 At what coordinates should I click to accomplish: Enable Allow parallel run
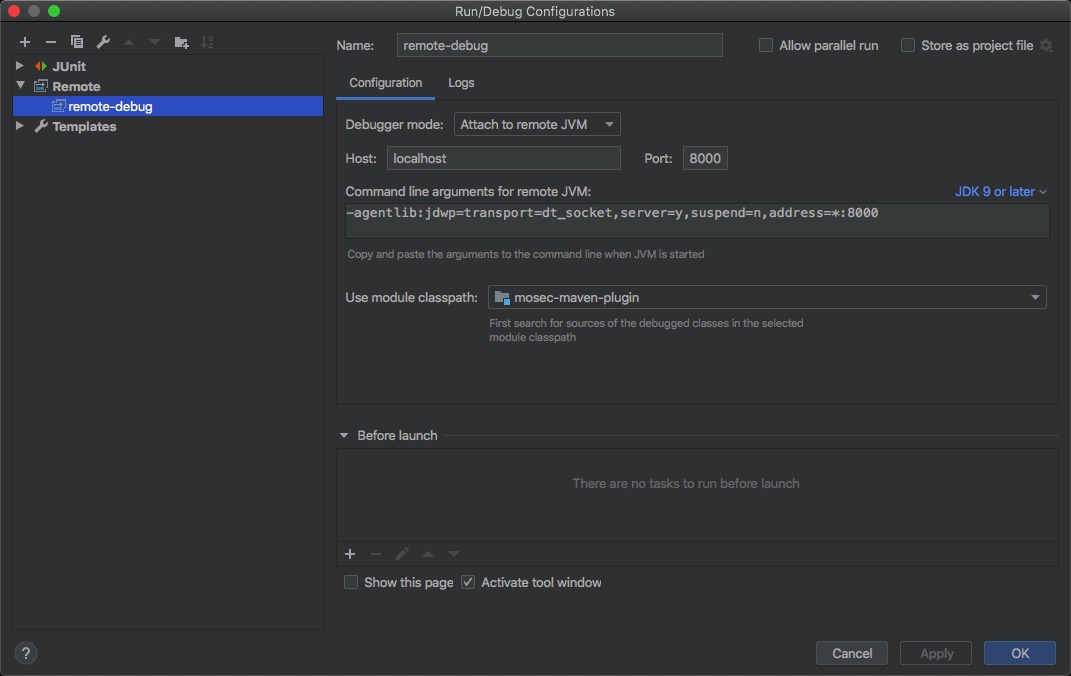coord(766,44)
